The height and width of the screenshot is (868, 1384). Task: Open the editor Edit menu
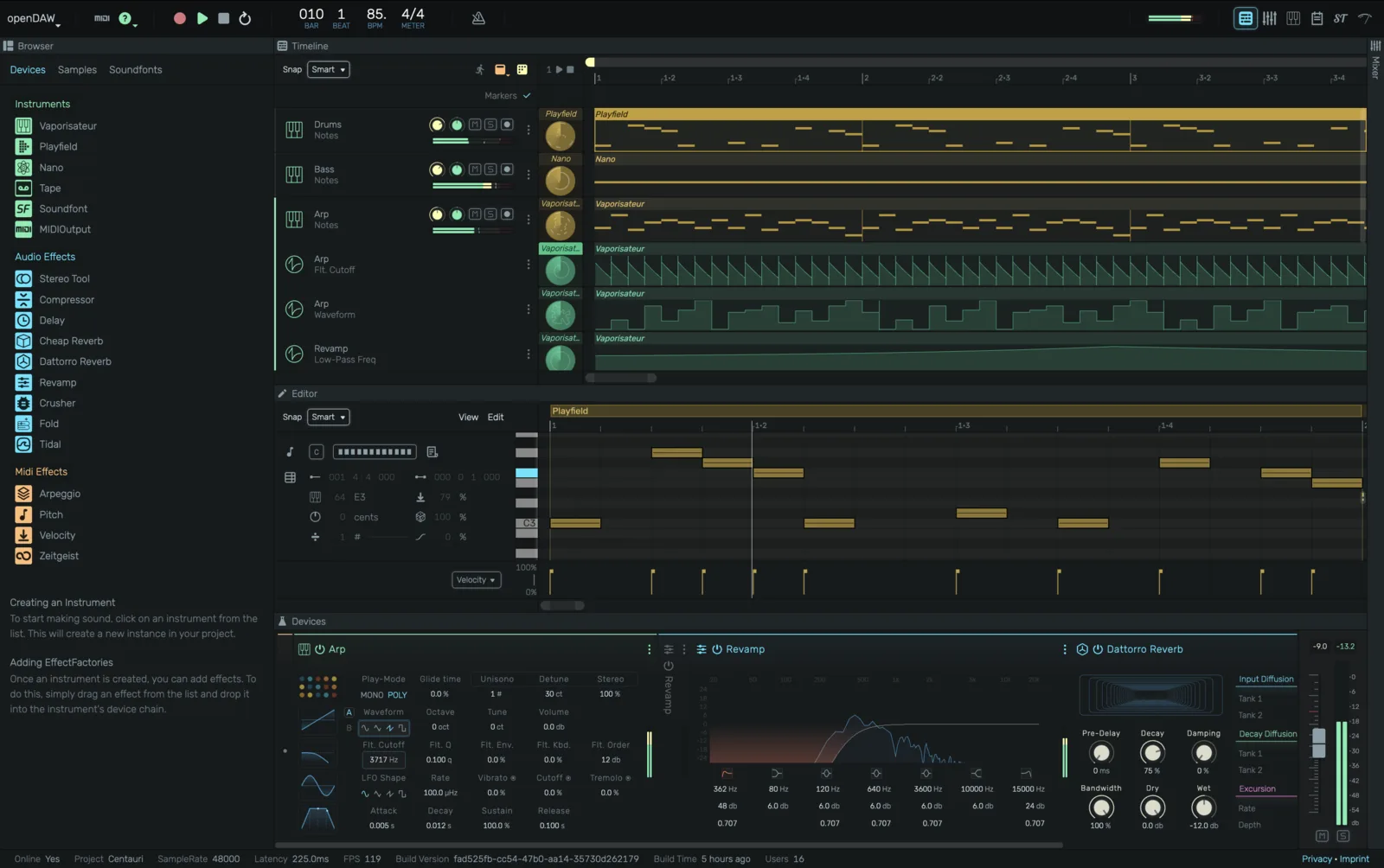496,418
